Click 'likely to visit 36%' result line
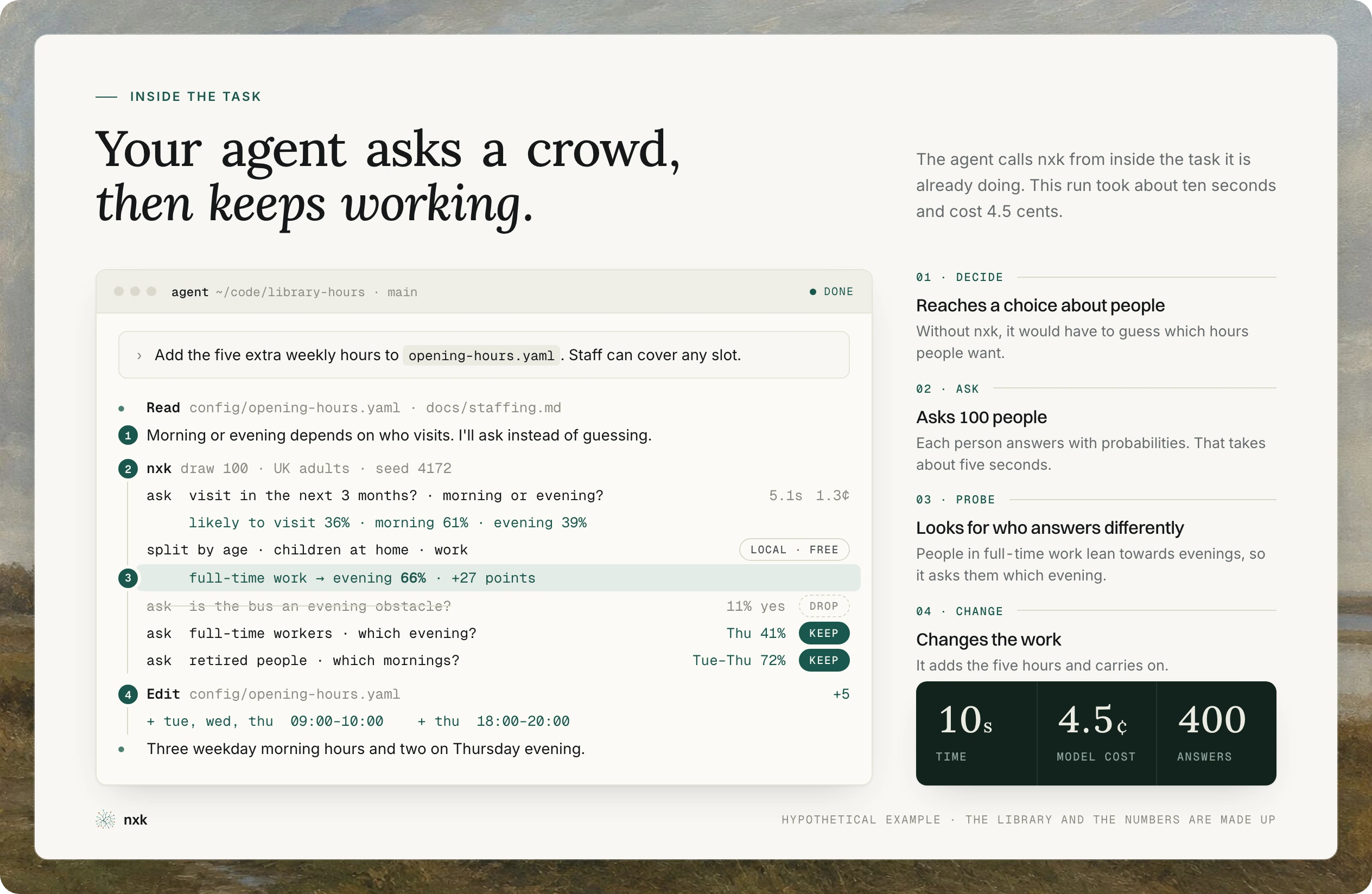Image resolution: width=1372 pixels, height=894 pixels. pos(388,522)
